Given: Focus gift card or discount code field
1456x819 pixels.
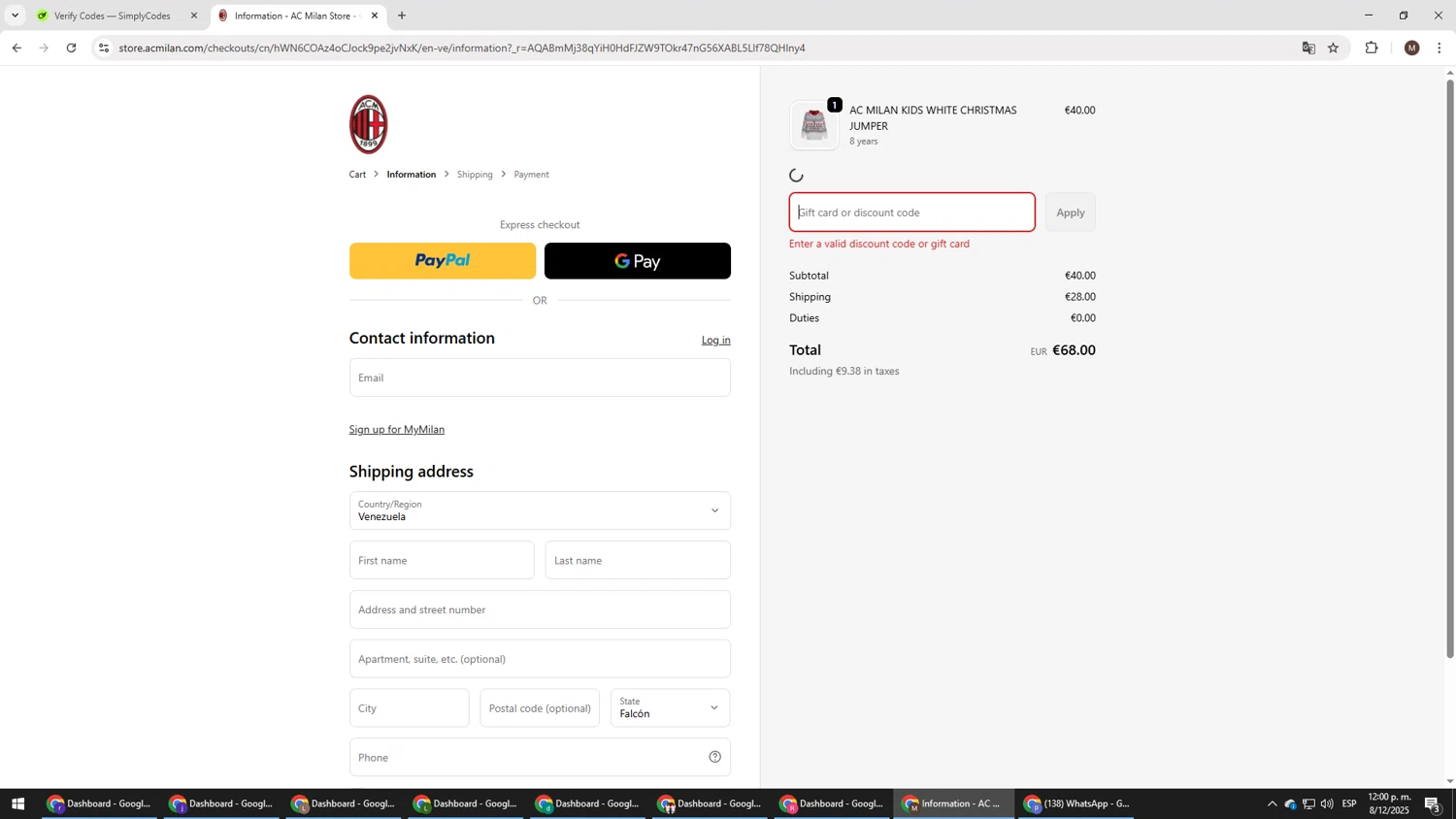Looking at the screenshot, I should [x=912, y=213].
